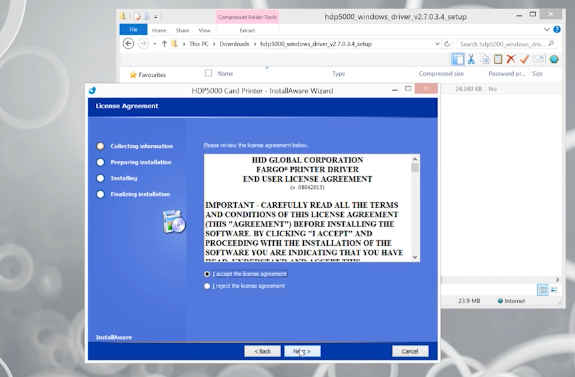
Task: Click the 'Finalizing installation' step label
Action: pos(140,194)
